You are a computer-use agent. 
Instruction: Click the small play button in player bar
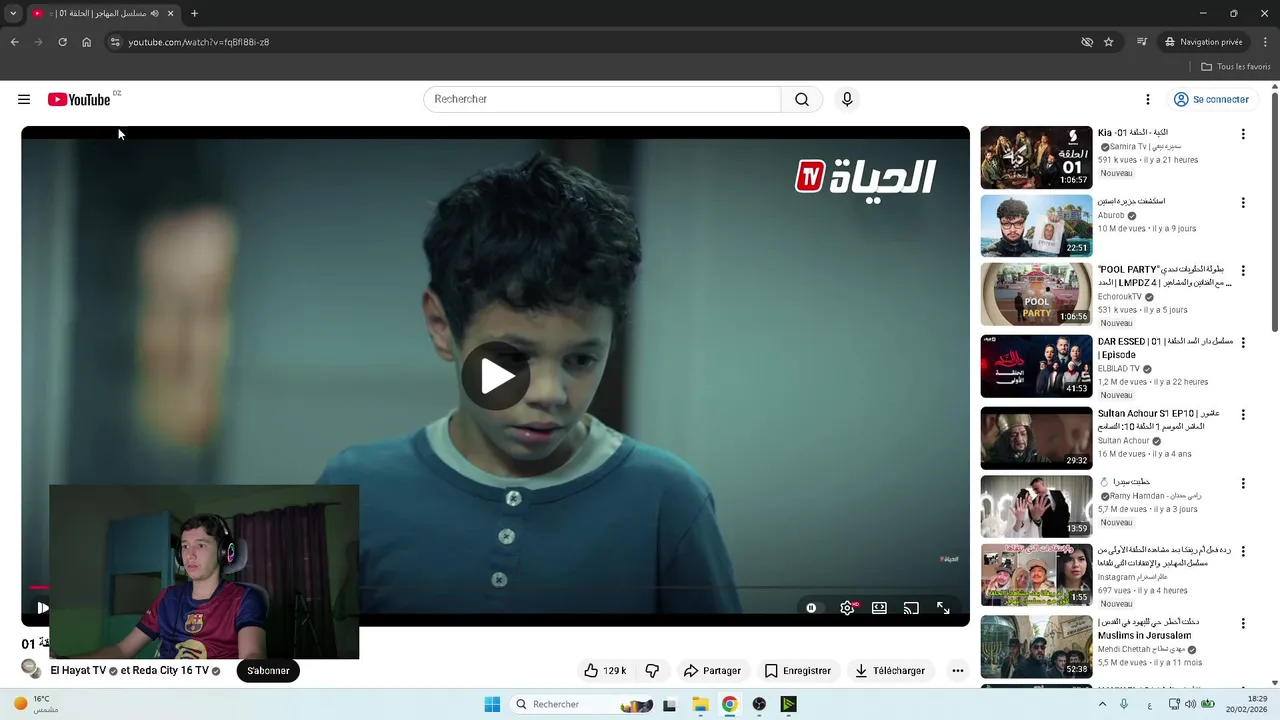click(x=42, y=607)
